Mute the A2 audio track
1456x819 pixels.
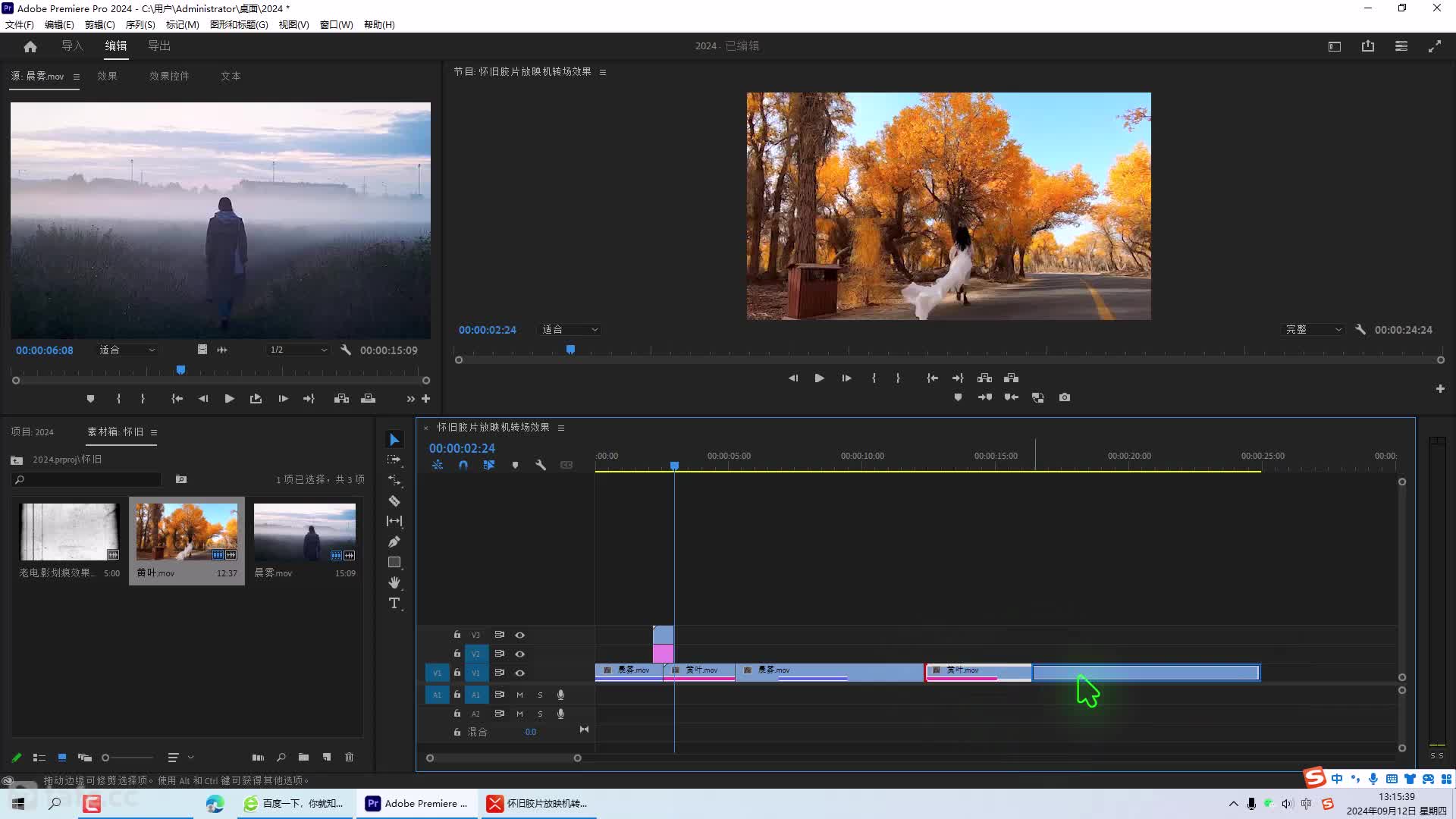point(519,714)
